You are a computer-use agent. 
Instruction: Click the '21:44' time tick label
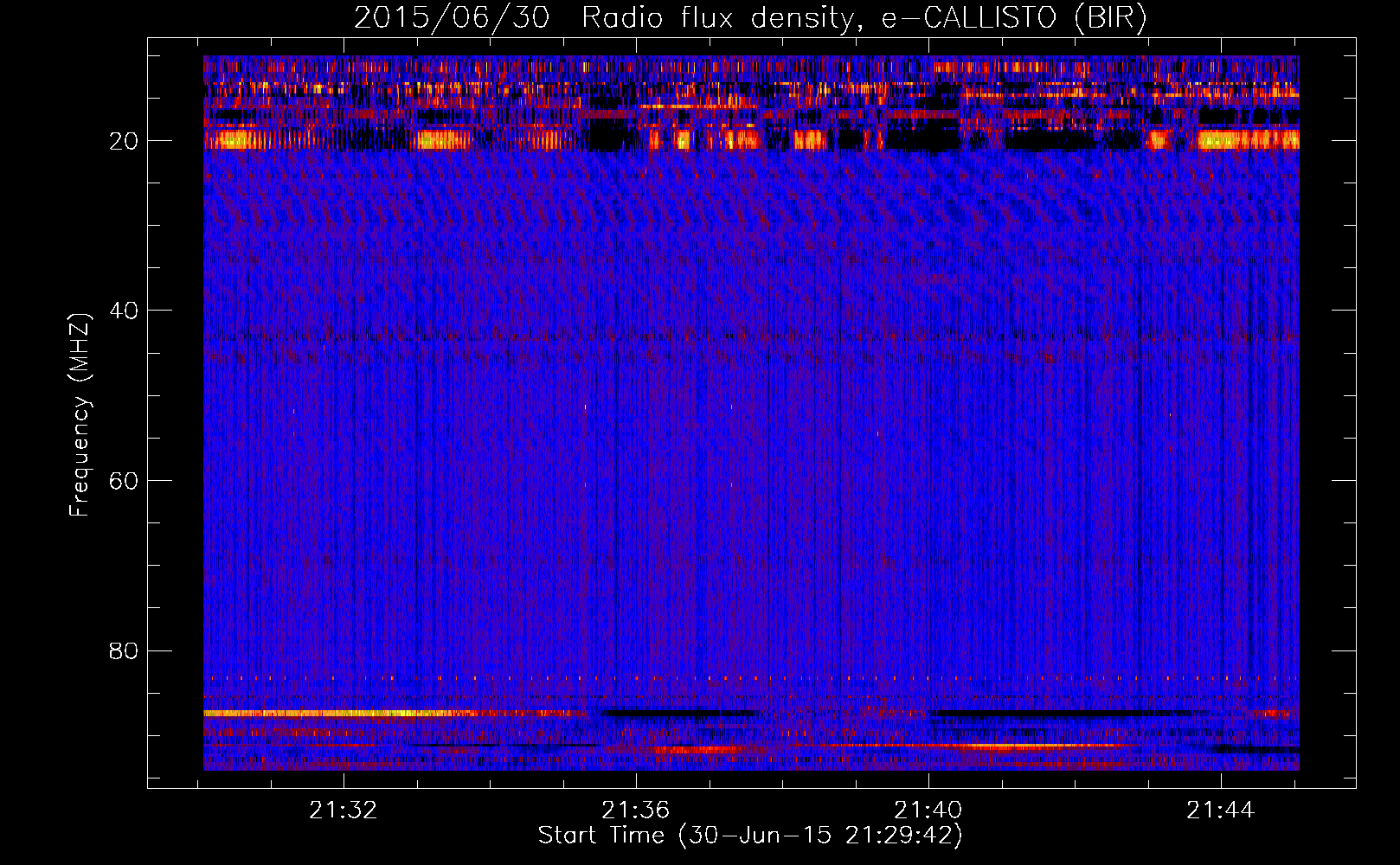click(1221, 811)
